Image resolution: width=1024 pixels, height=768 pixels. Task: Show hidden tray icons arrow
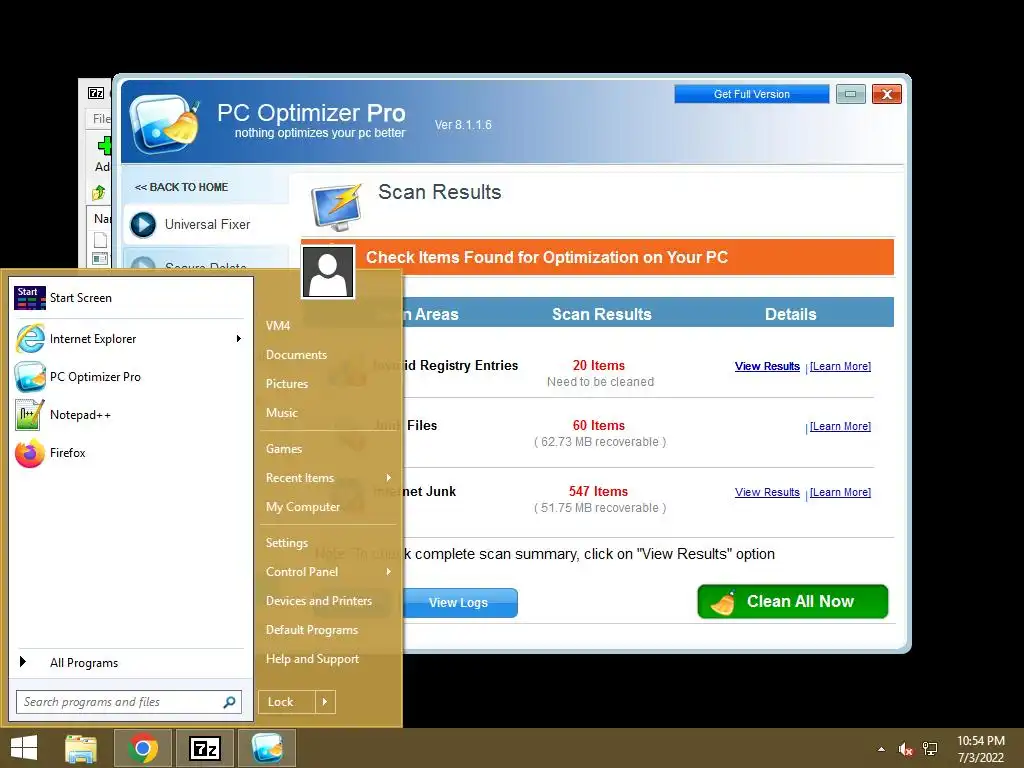tap(881, 749)
